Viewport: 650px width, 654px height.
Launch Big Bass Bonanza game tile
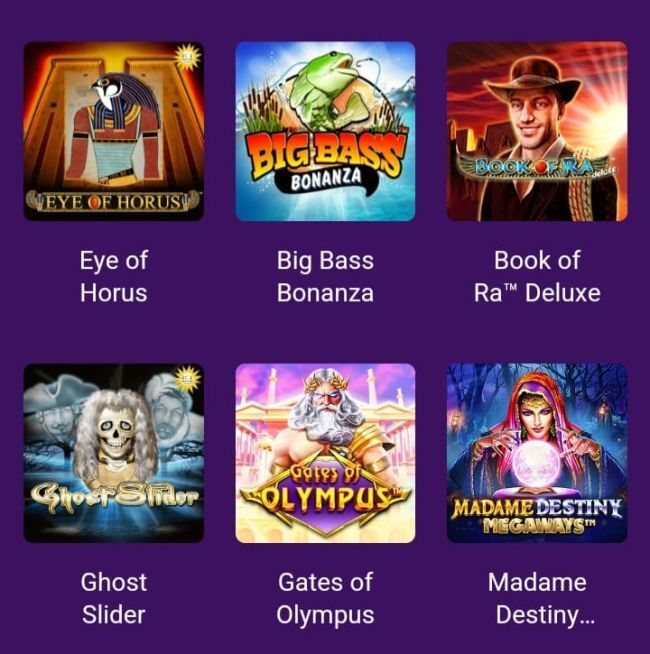pyautogui.click(x=325, y=131)
